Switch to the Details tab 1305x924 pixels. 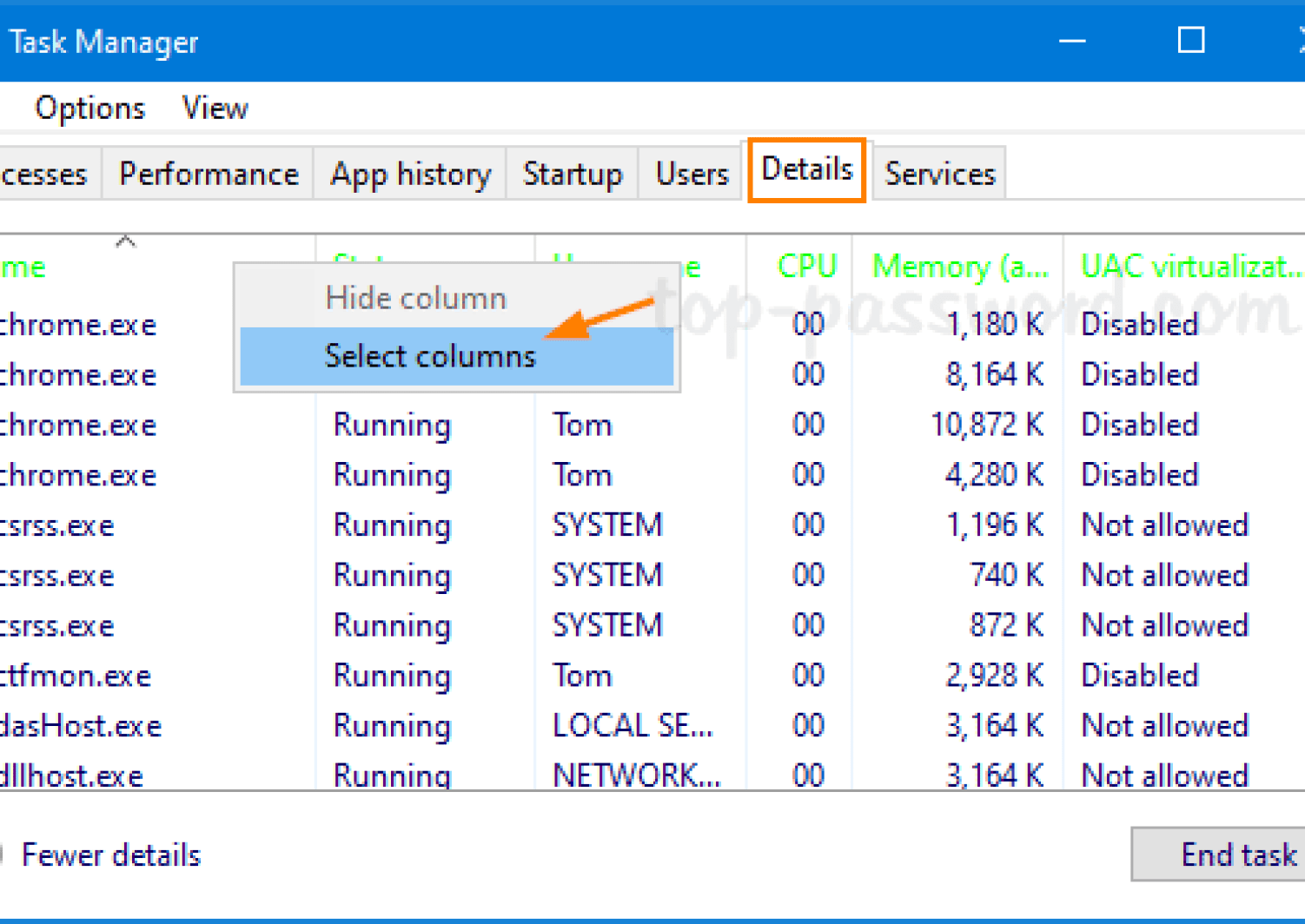click(x=806, y=170)
